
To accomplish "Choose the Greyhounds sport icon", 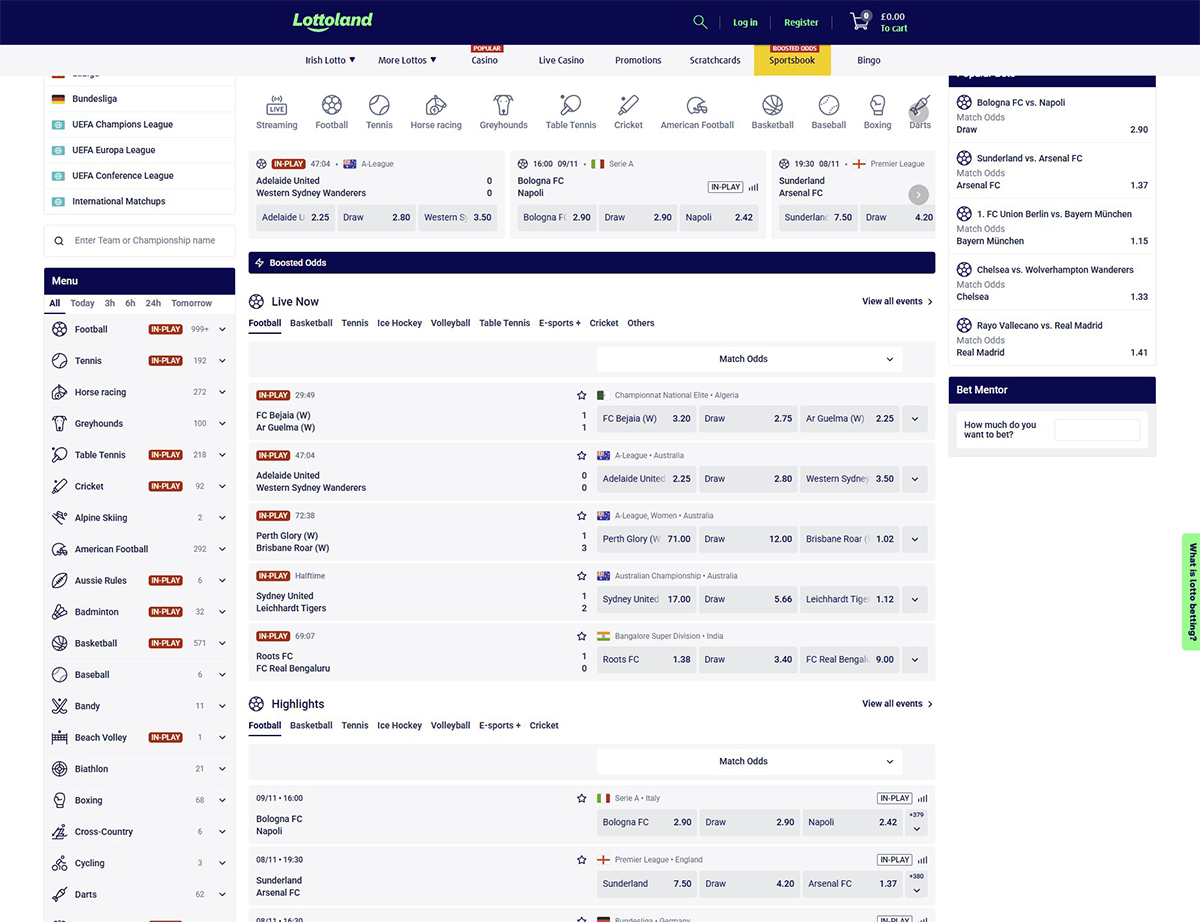I will 503,105.
